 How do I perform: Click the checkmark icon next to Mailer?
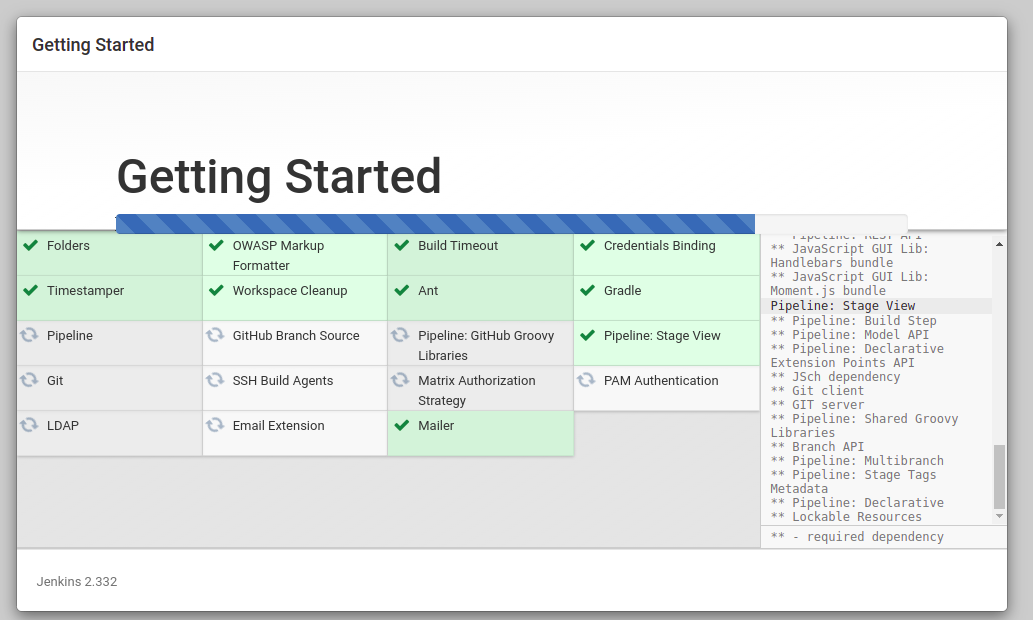point(401,426)
